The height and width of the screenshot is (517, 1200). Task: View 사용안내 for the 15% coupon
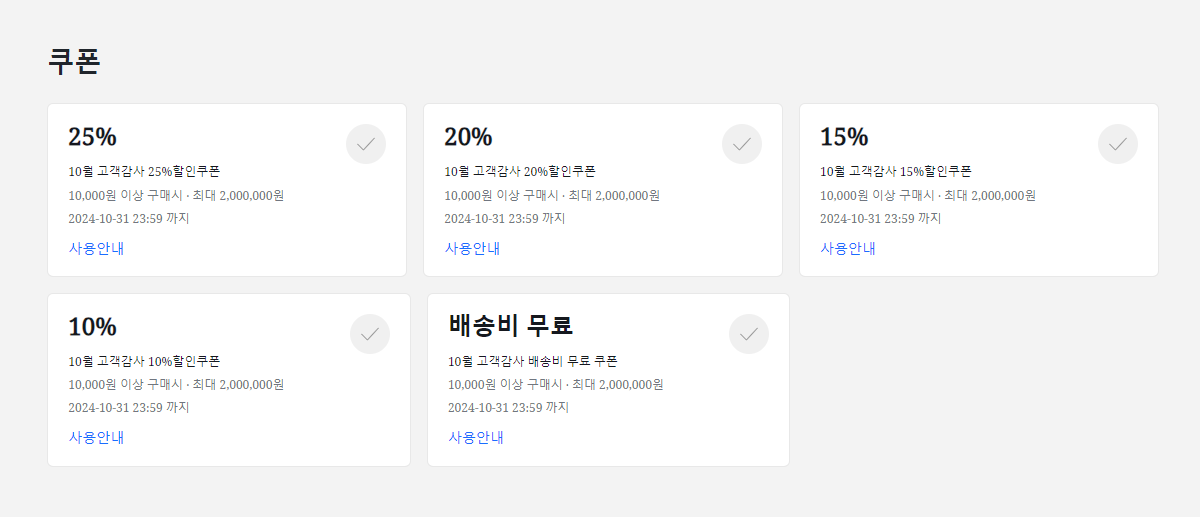[x=848, y=248]
